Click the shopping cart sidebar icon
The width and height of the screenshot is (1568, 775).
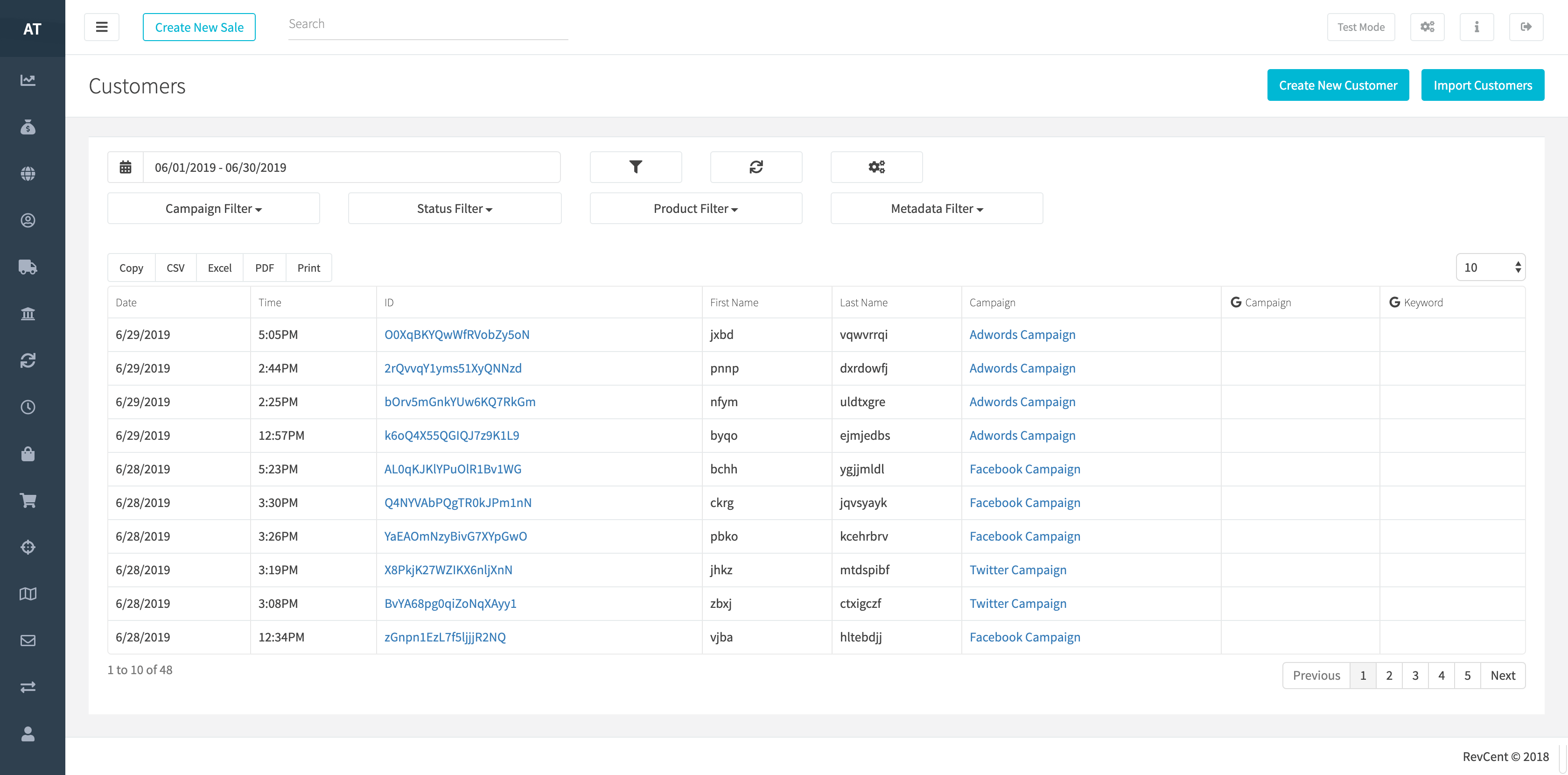coord(28,500)
